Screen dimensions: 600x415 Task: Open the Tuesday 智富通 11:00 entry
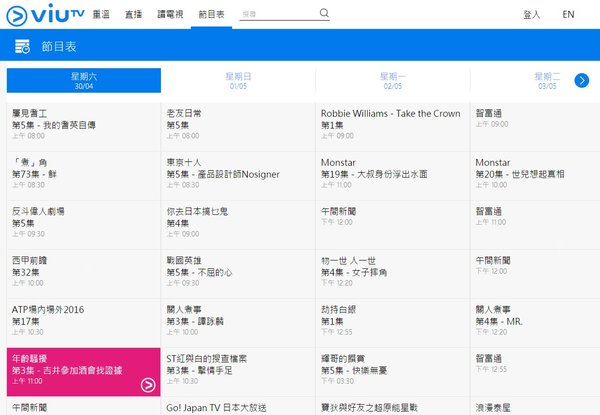pyautogui.click(x=535, y=225)
